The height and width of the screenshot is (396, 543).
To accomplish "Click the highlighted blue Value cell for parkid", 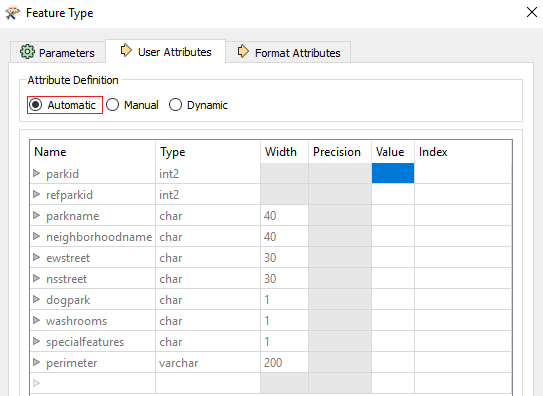I will (x=393, y=173).
